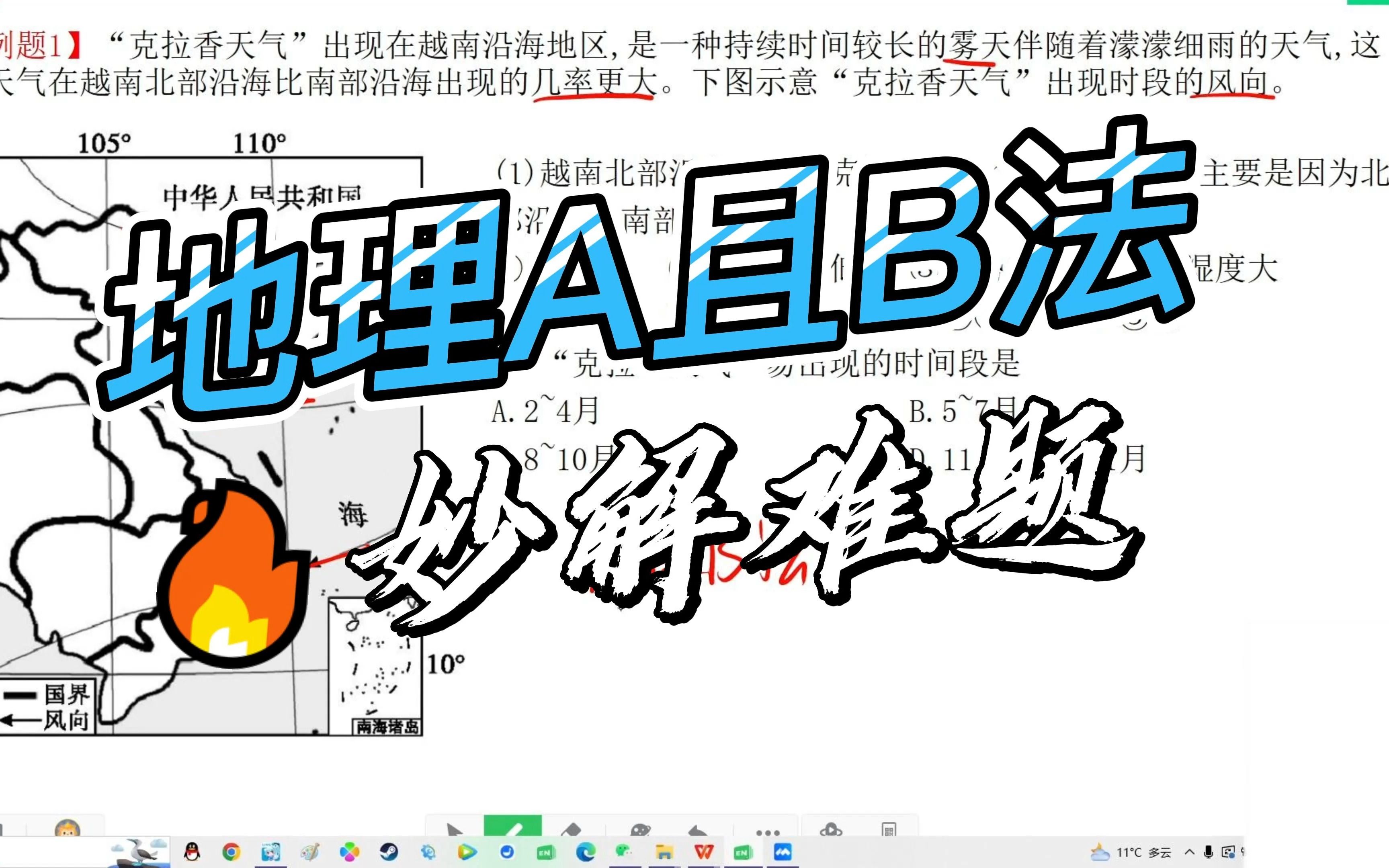
Task: Open the blue gear app on taskbar
Action: pyautogui.click(x=428, y=852)
